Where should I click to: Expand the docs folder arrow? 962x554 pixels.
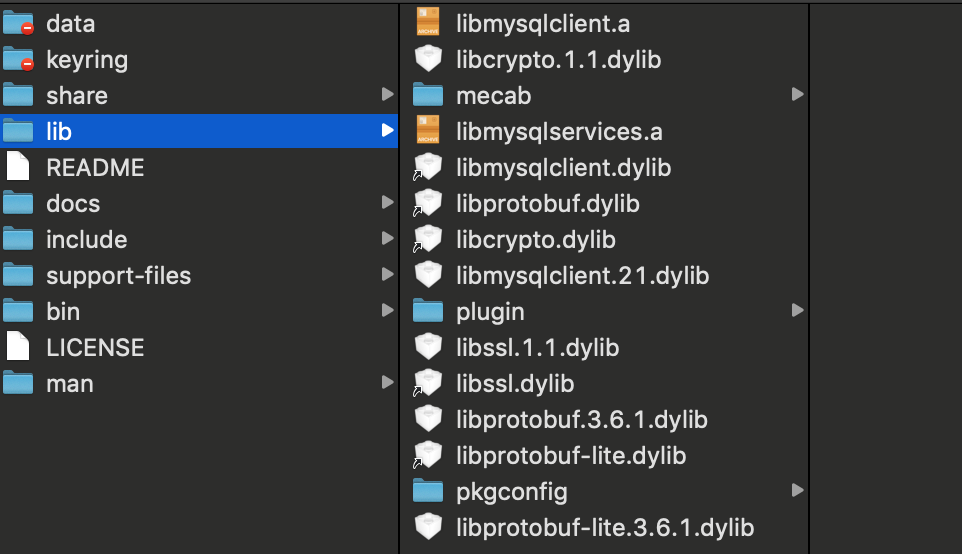point(387,202)
